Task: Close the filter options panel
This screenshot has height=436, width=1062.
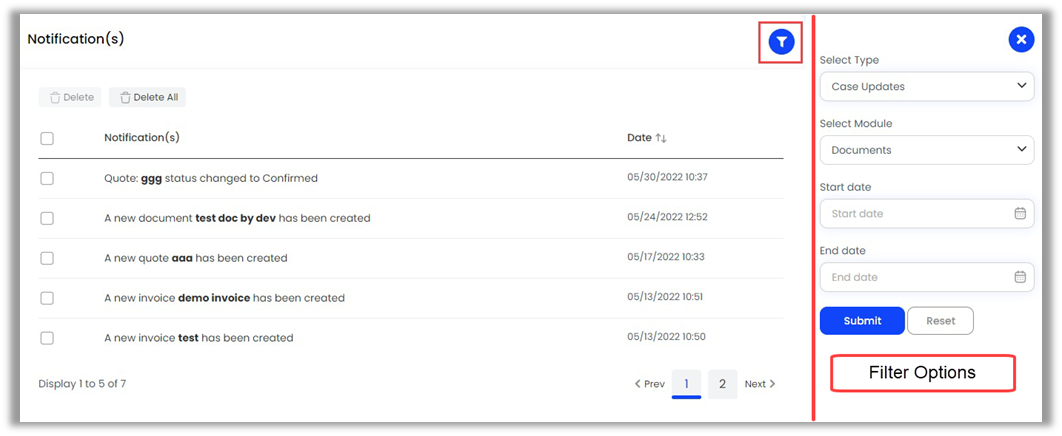Action: (1020, 40)
